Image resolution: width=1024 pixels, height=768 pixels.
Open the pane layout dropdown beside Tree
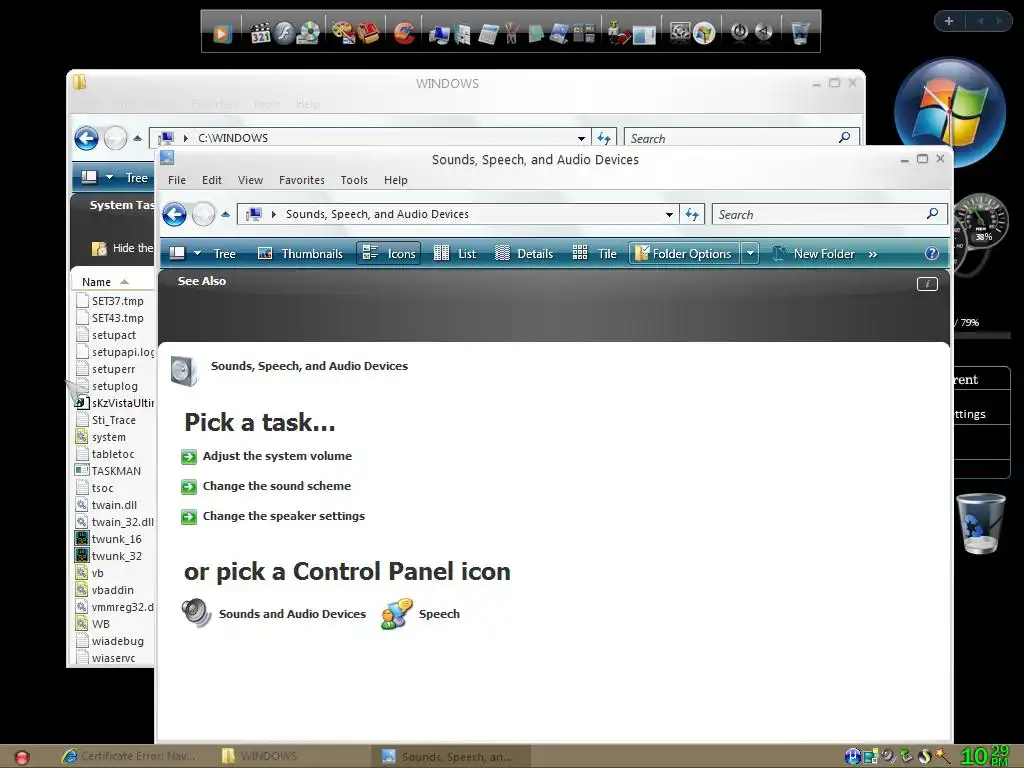(197, 253)
